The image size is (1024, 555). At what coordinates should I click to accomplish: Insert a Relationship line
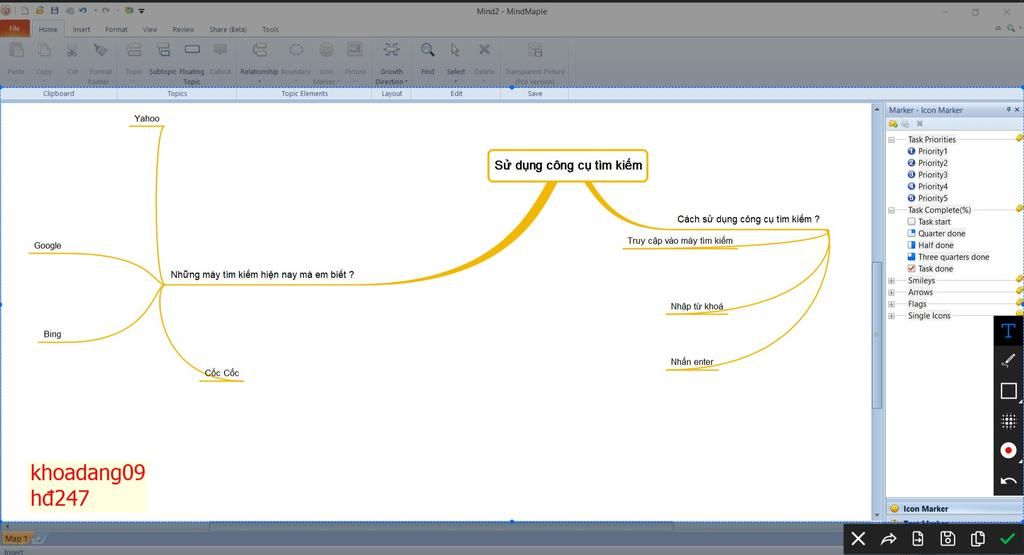[259, 63]
